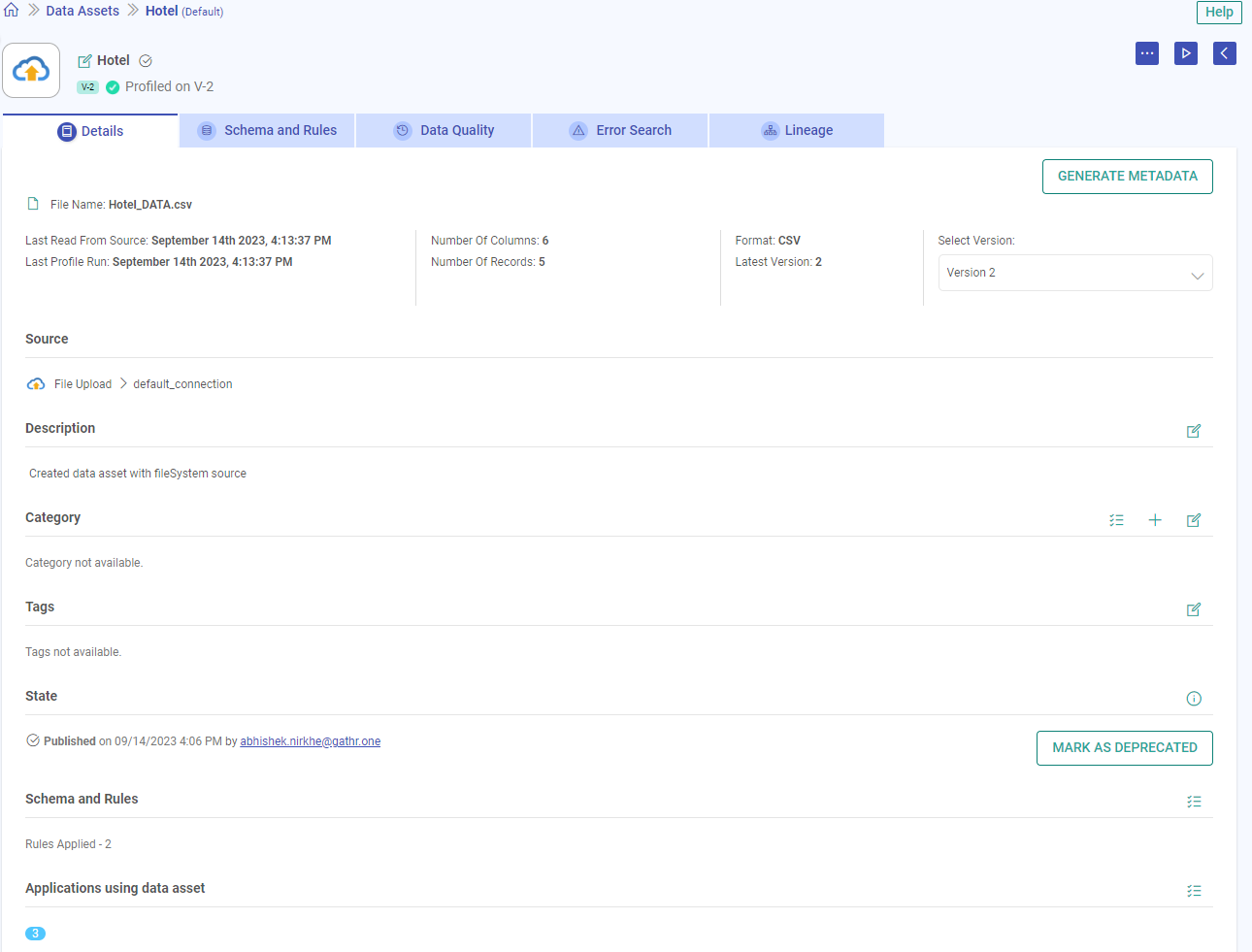1252x952 pixels.
Task: Click the Profiled on V-2 status check
Action: [x=112, y=86]
